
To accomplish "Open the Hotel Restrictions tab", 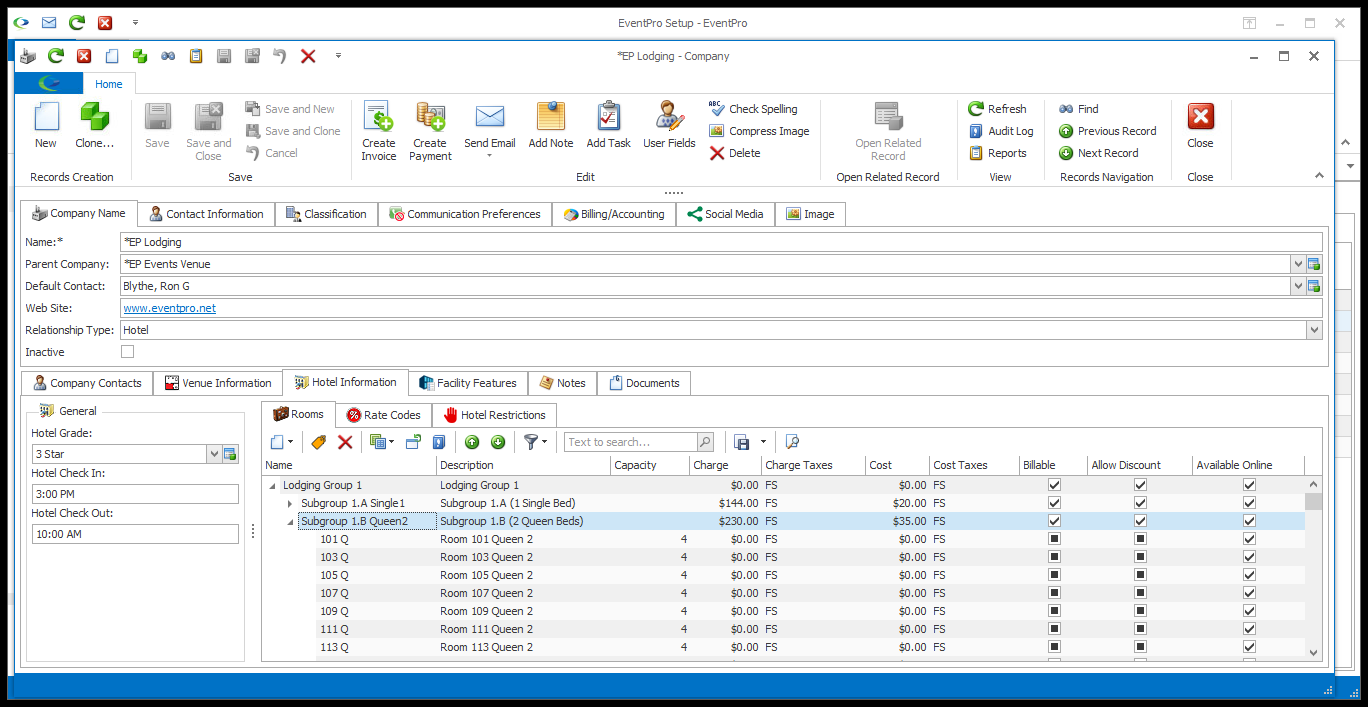I will 494,415.
